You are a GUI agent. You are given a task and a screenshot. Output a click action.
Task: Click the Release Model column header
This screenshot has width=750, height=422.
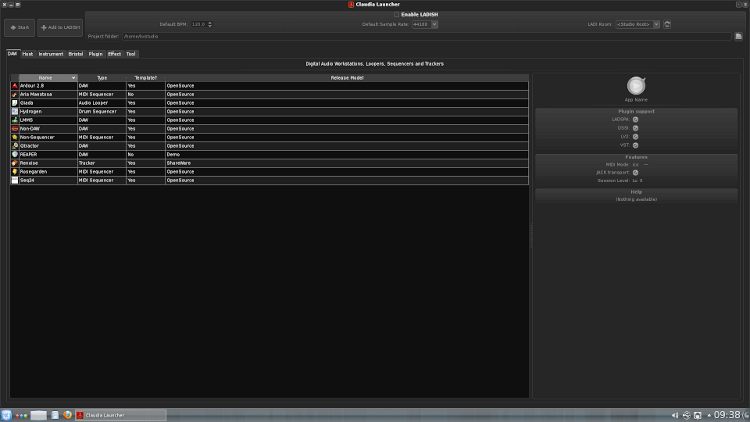coord(347,78)
